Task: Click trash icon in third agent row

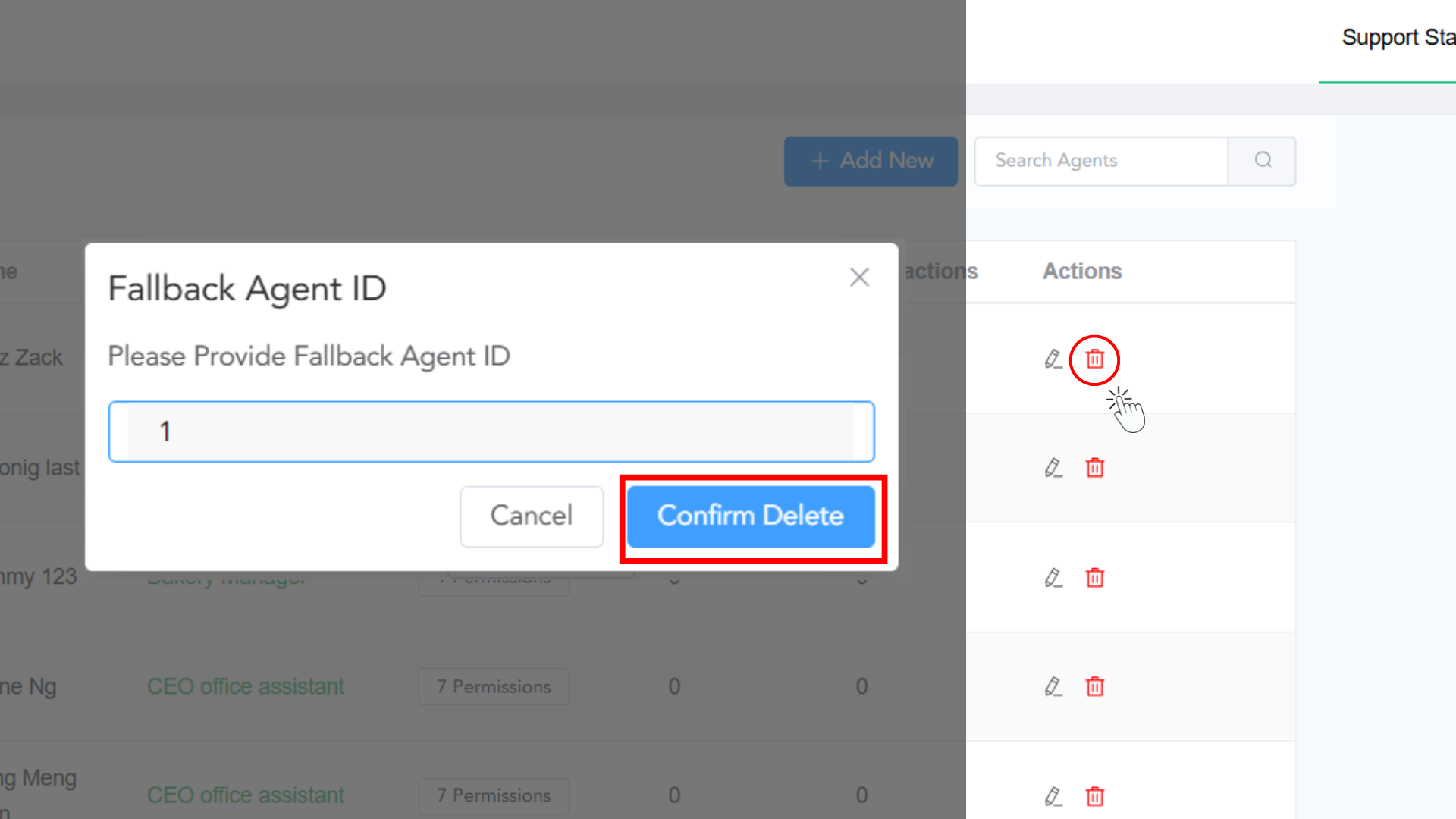Action: coord(1094,578)
